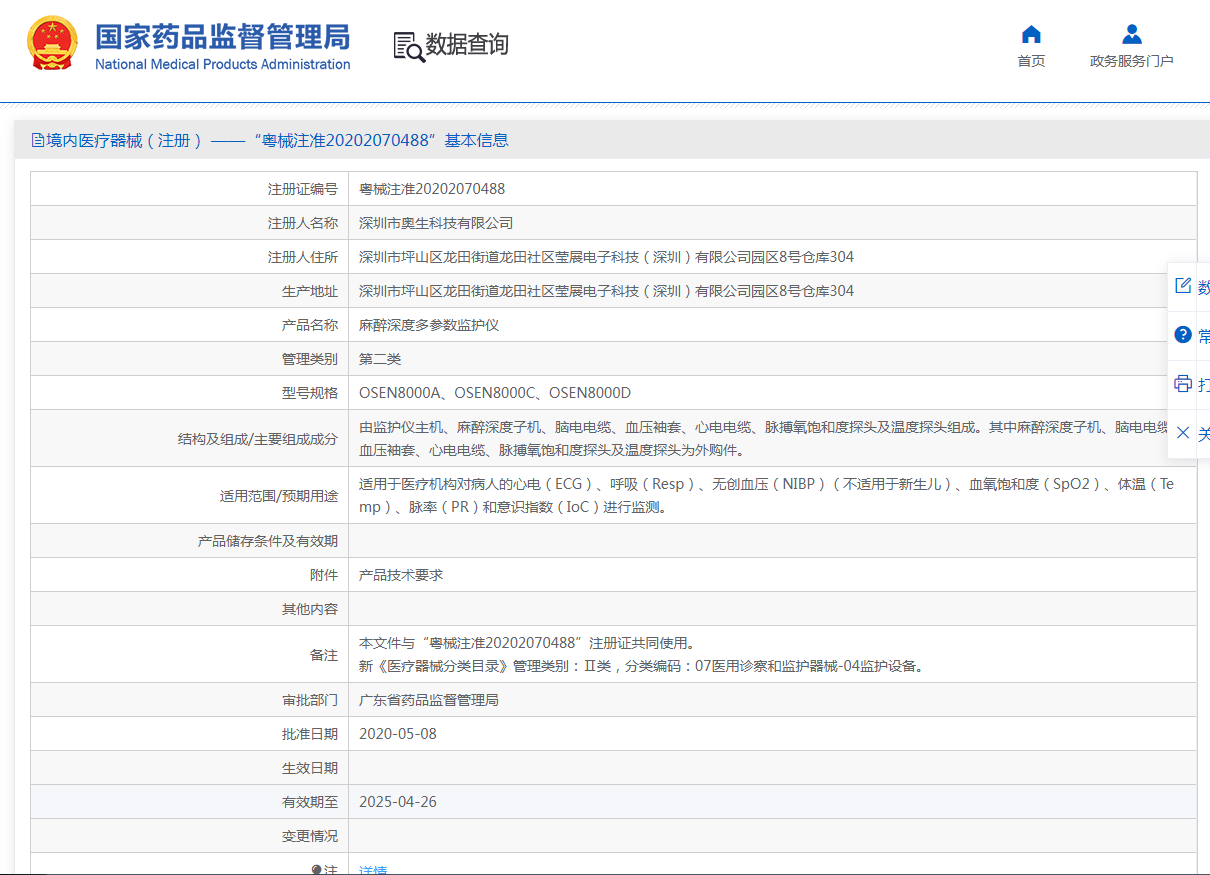Click the national emblem logo
Image resolution: width=1210 pixels, height=875 pixels.
coord(52,43)
